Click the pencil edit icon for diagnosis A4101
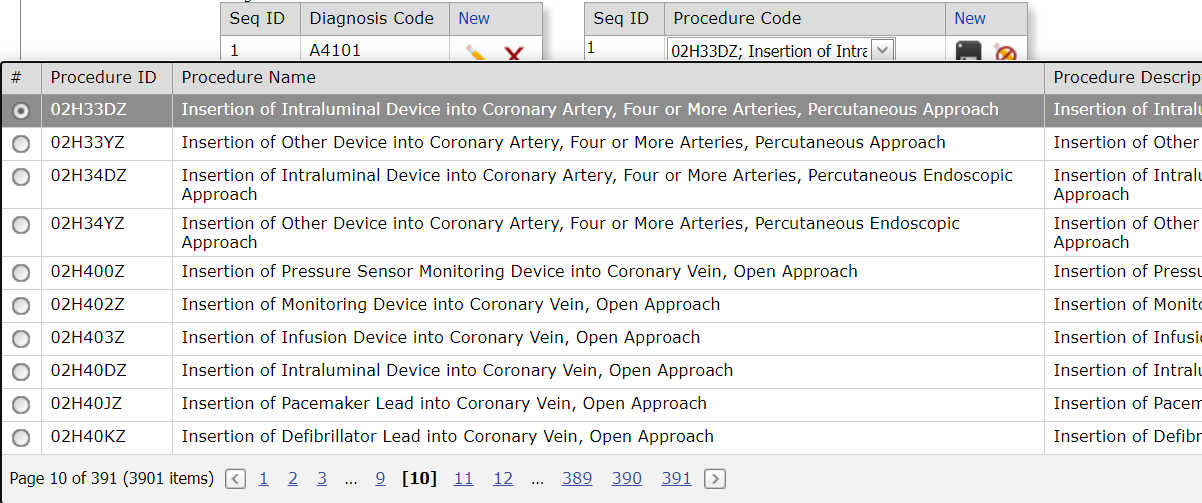Image resolution: width=1202 pixels, height=503 pixels. (476, 53)
